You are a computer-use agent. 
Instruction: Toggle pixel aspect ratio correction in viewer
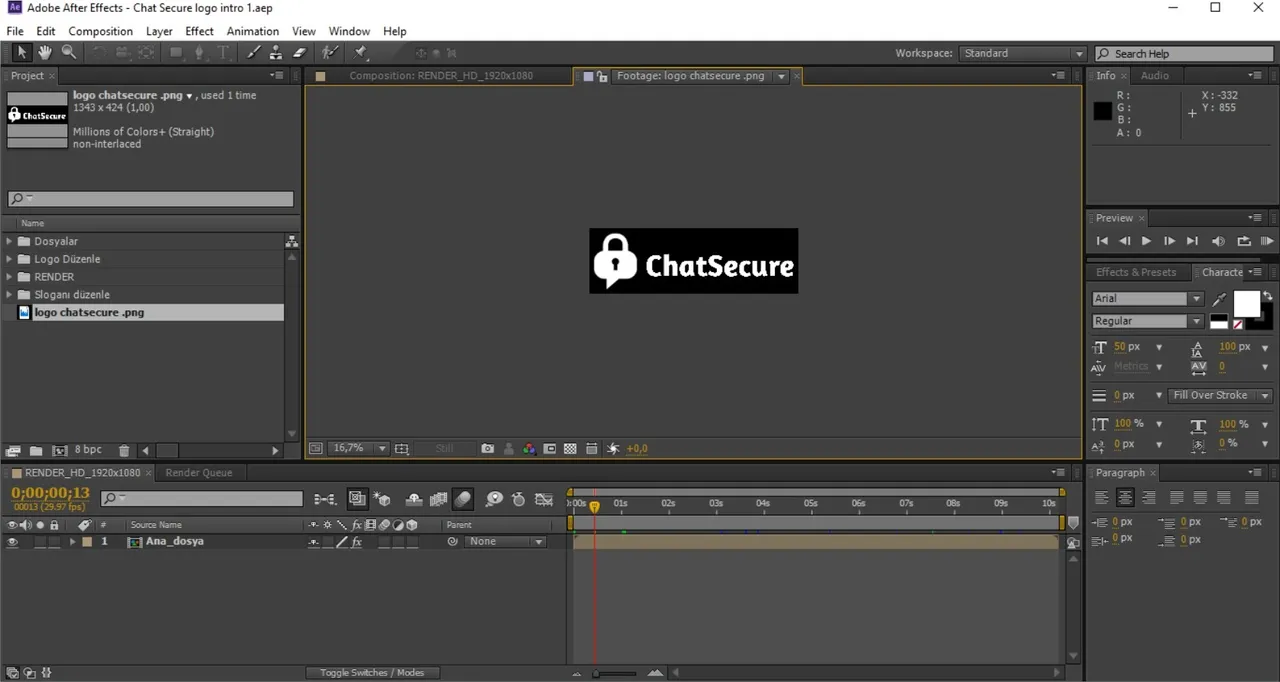[x=591, y=449]
